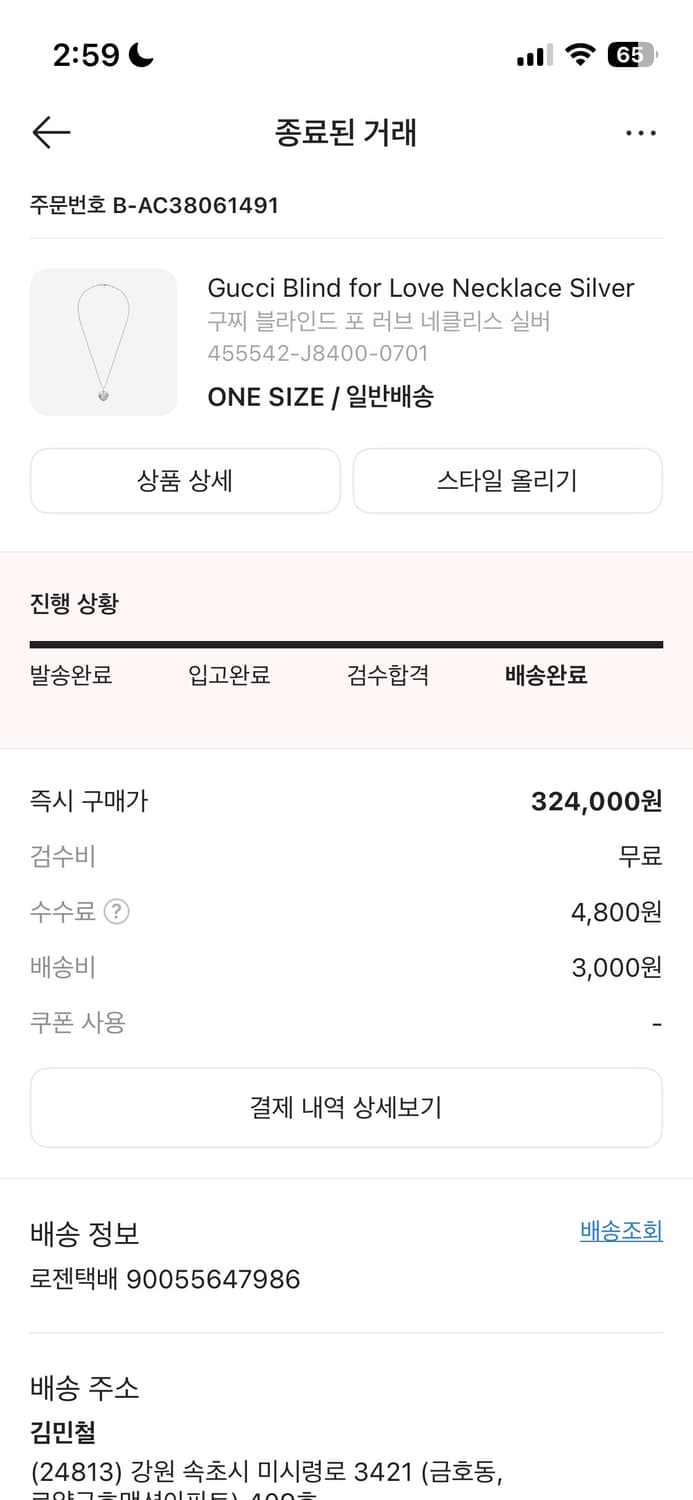Tap the order number B-AC38061491
The width and height of the screenshot is (693, 1500).
pyautogui.click(x=152, y=205)
